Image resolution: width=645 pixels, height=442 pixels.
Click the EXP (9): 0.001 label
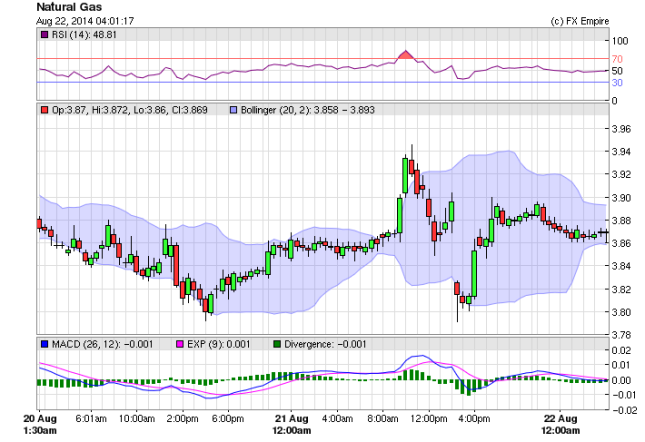(x=218, y=344)
